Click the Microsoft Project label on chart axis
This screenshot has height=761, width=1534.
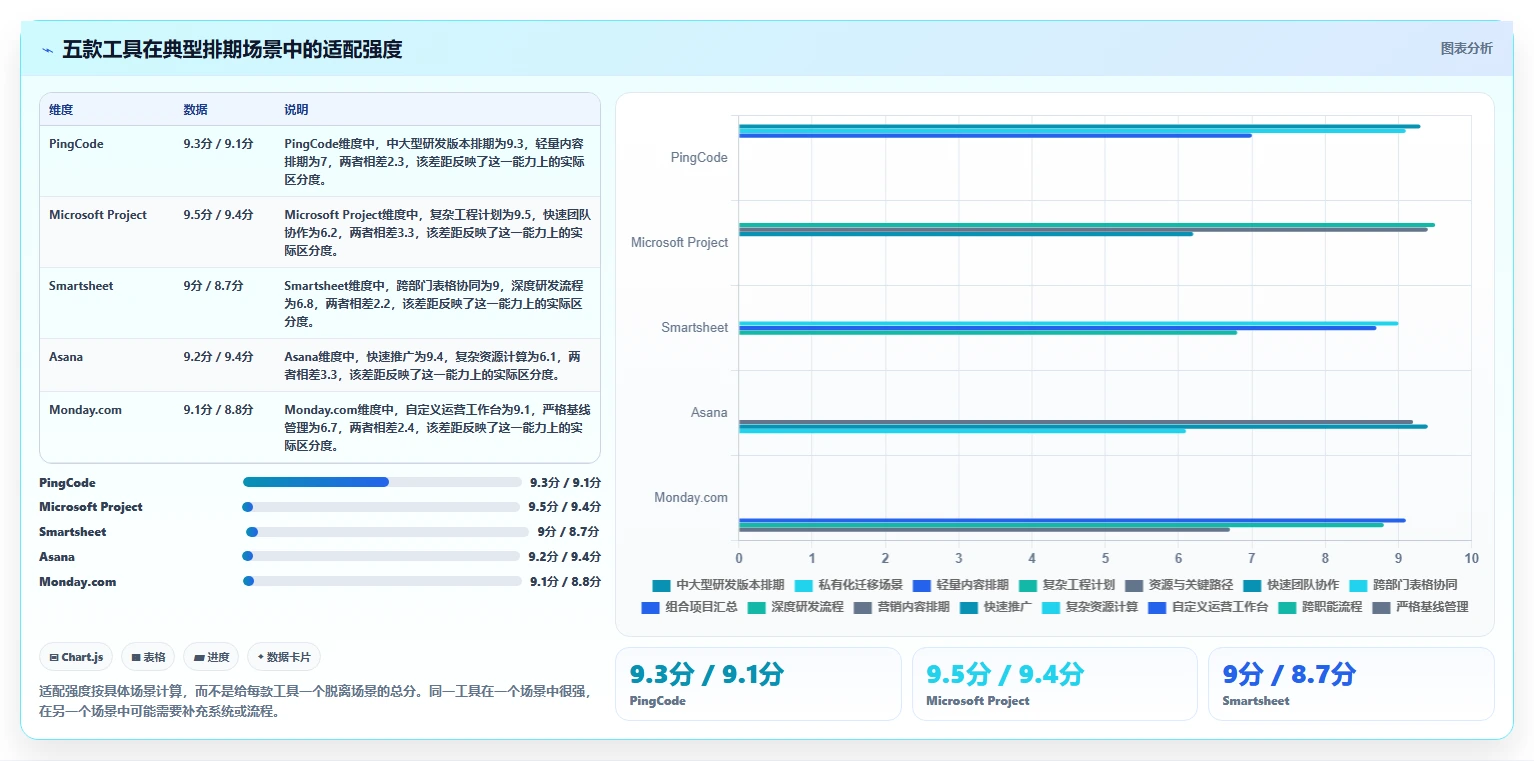[x=679, y=243]
